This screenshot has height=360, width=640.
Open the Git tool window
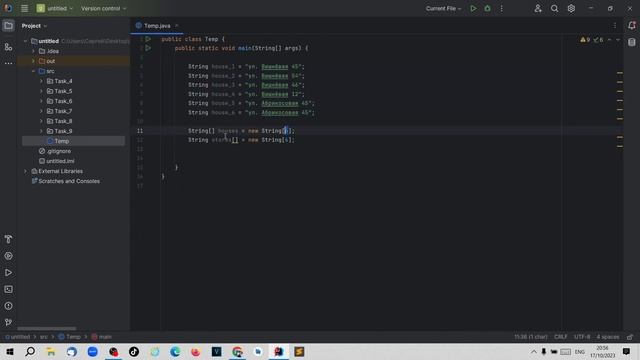[x=8, y=322]
